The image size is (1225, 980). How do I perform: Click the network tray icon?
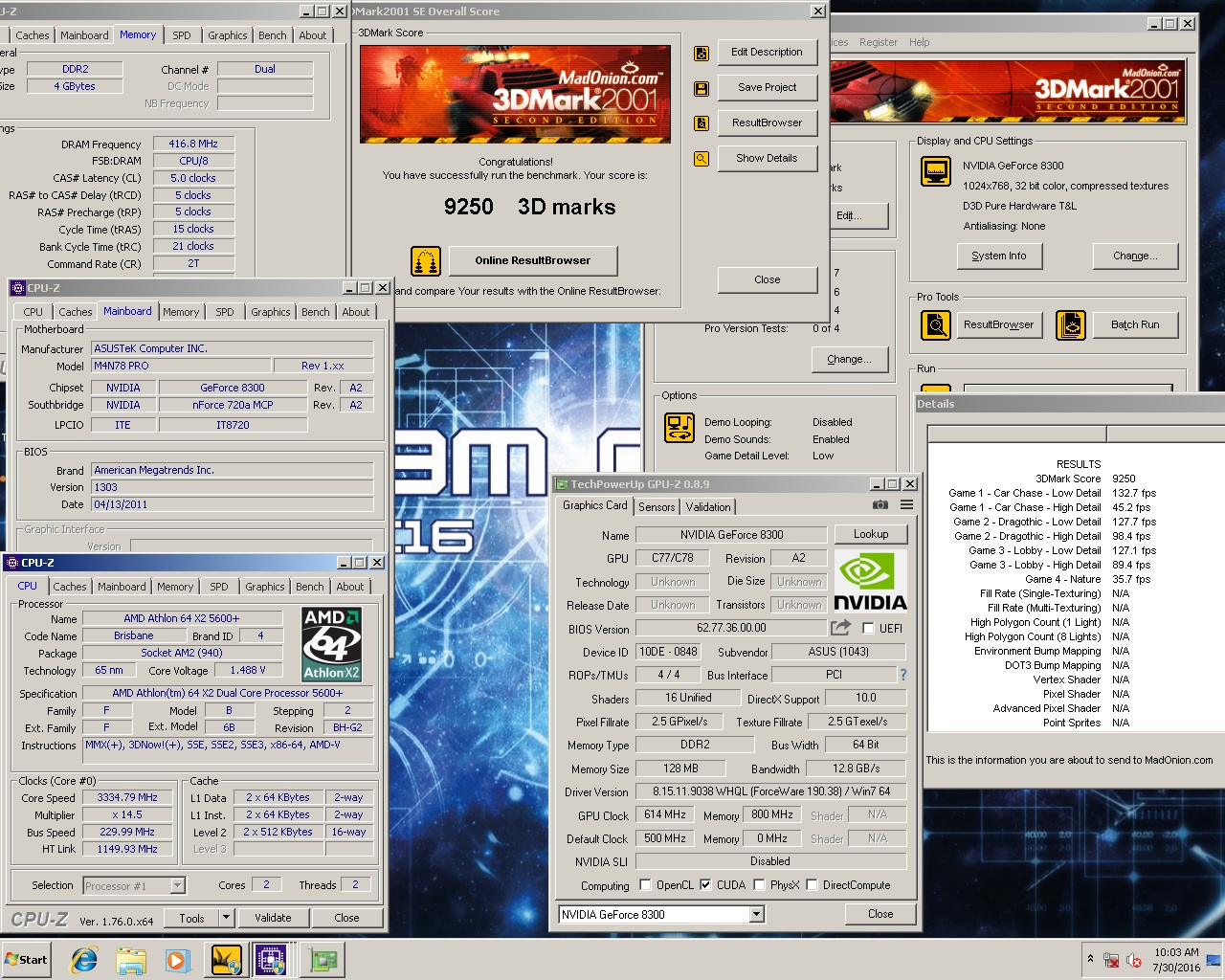tap(1111, 960)
